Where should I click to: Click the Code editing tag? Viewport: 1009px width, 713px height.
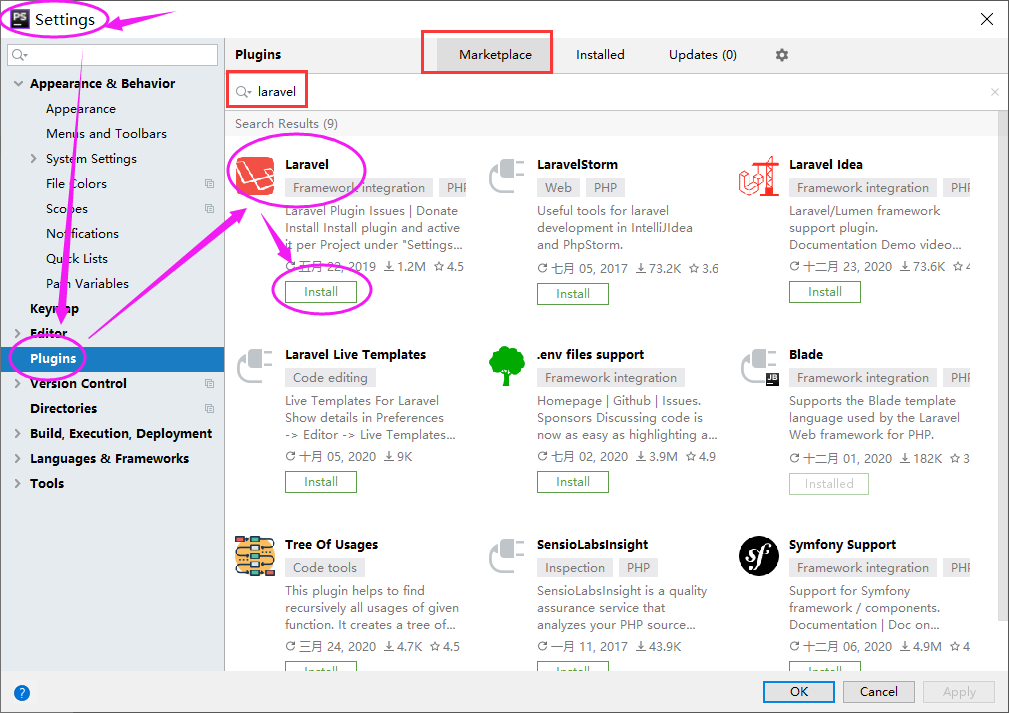tap(330, 378)
